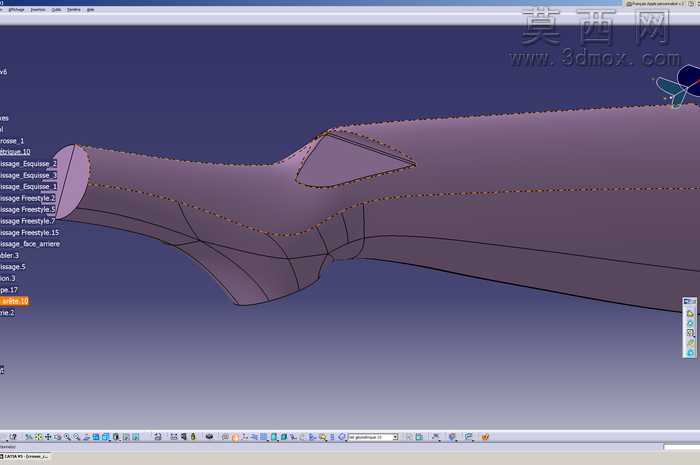
Task: Select tree node 'issage_Esquisse_2'
Action: click(x=29, y=164)
